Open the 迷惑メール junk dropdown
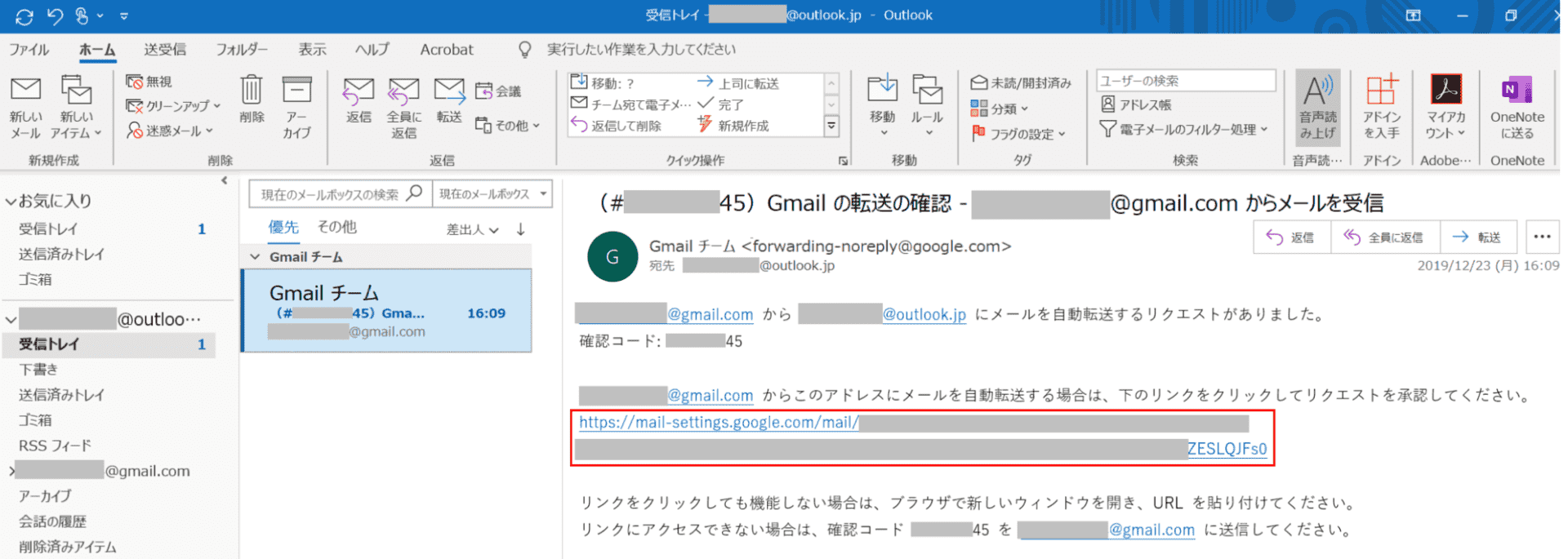The width and height of the screenshot is (1568, 559). click(169, 131)
